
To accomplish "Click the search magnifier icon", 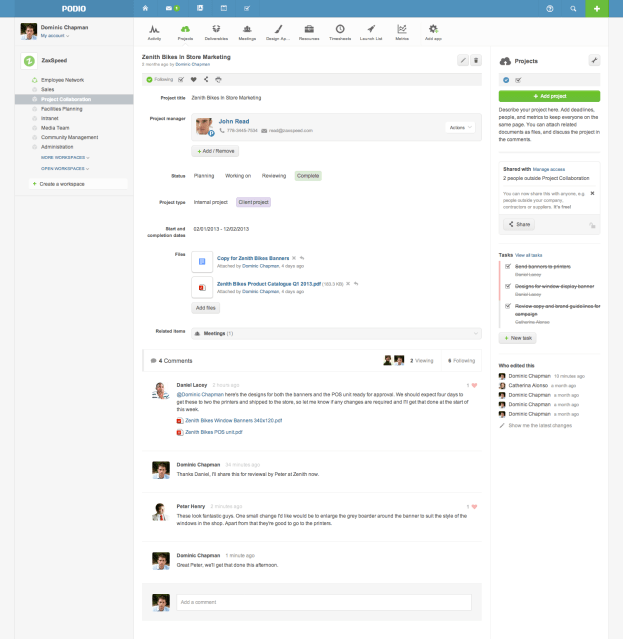I will pyautogui.click(x=573, y=9).
